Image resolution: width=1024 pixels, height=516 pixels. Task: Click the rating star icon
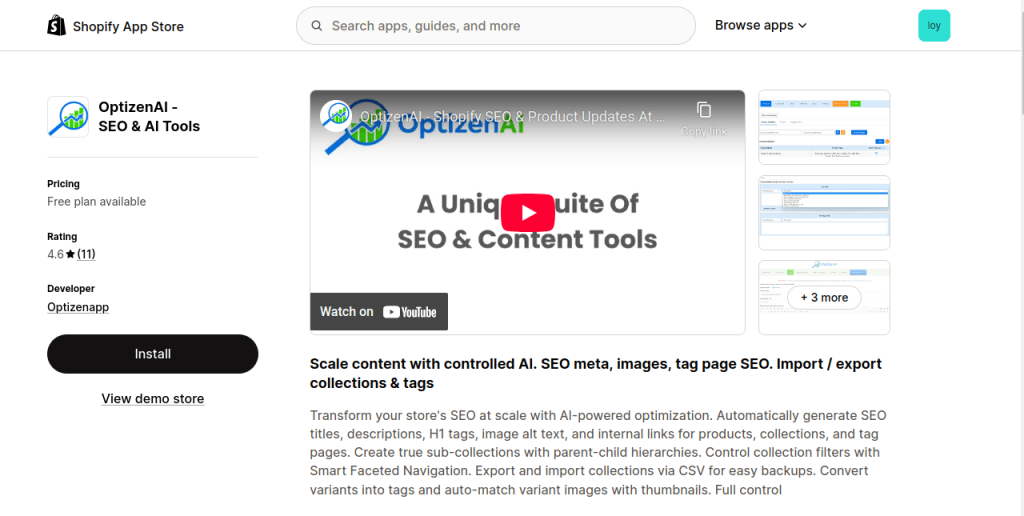point(71,254)
